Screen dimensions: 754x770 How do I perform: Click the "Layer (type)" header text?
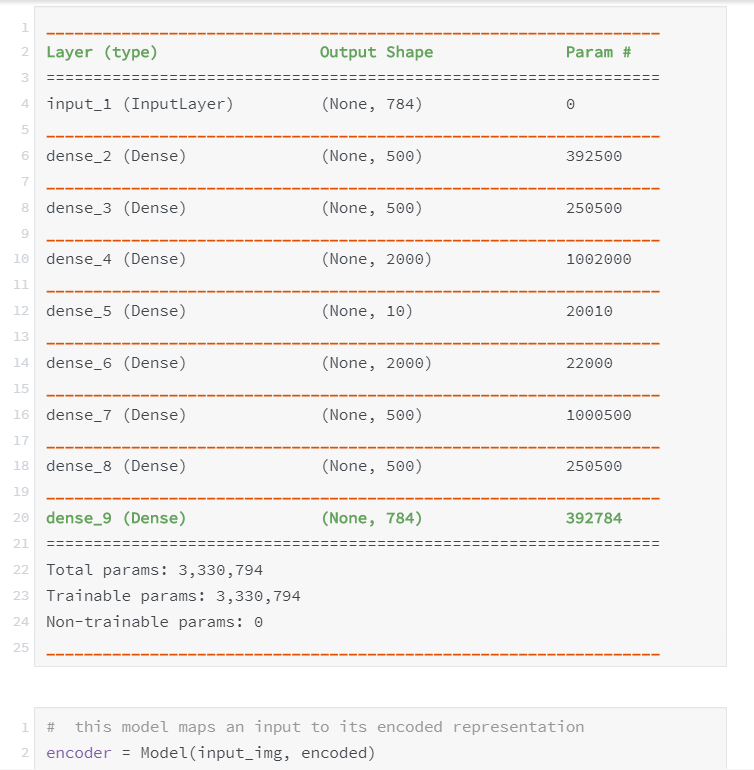(102, 52)
